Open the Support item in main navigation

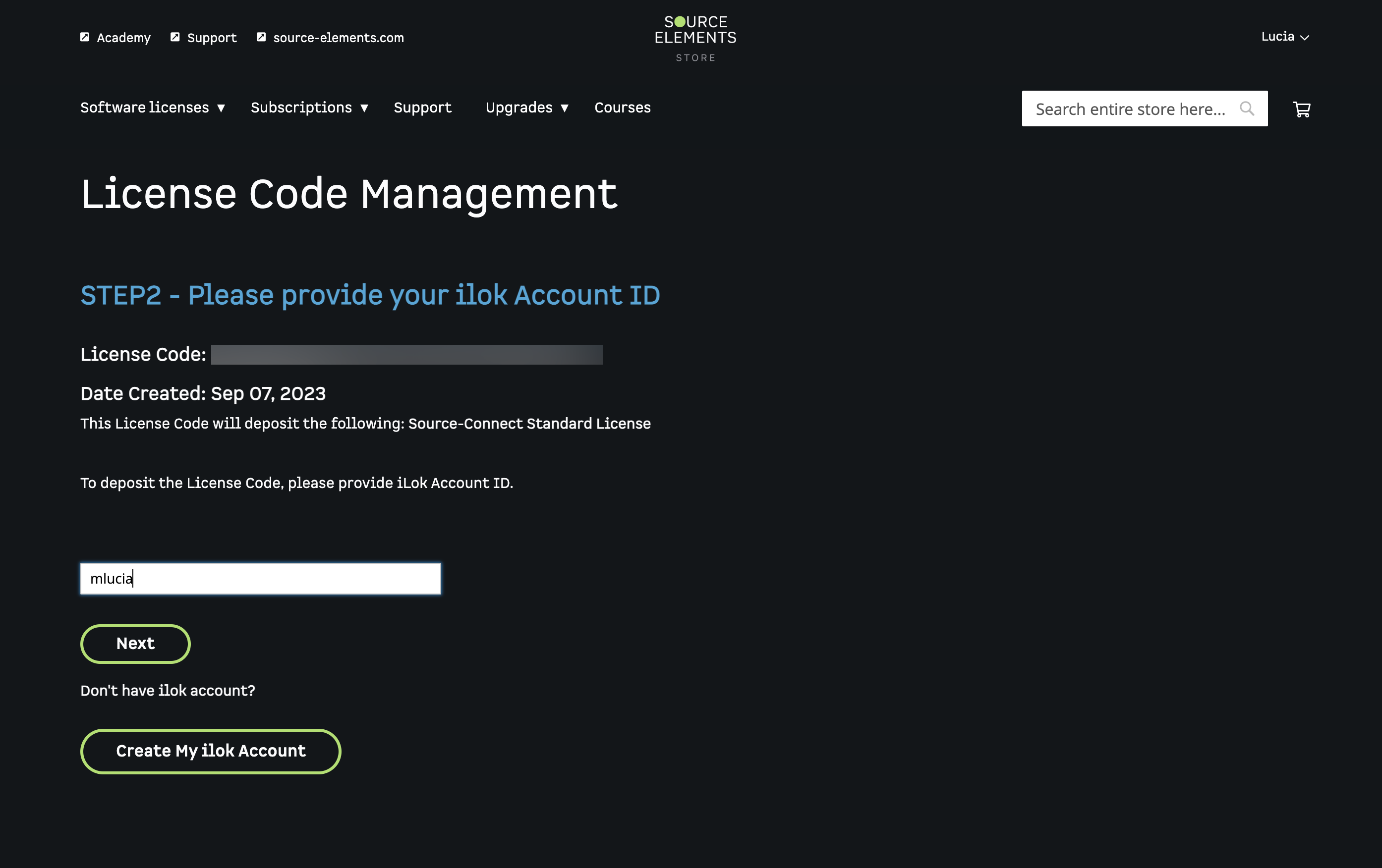[422, 108]
